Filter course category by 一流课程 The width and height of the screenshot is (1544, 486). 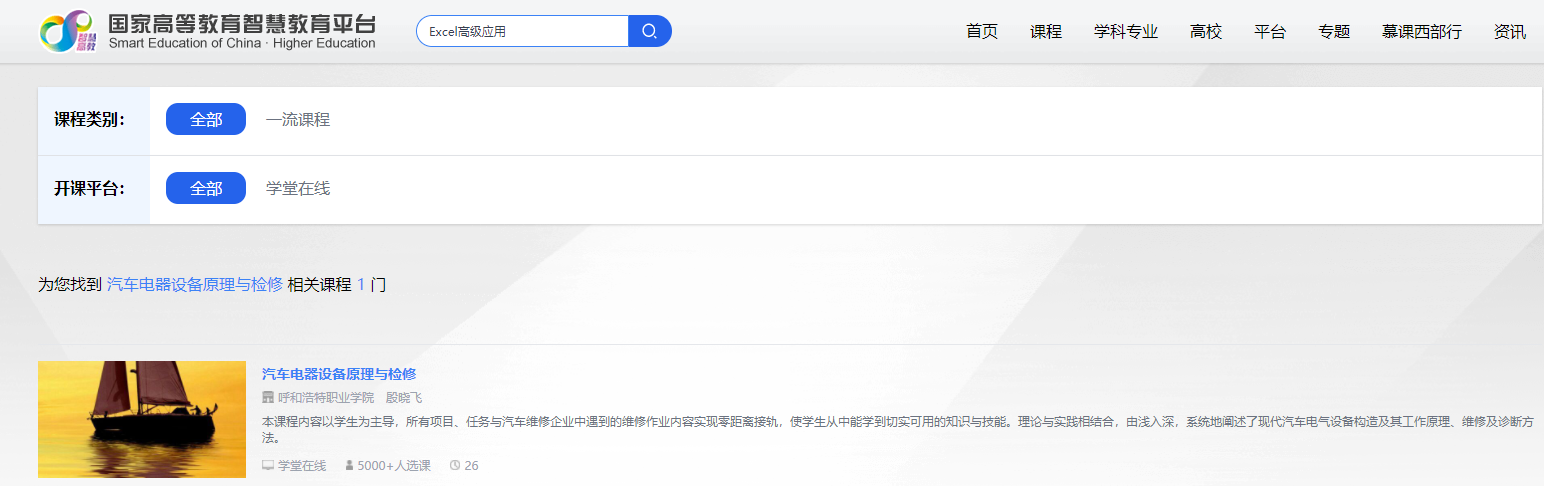click(x=298, y=120)
